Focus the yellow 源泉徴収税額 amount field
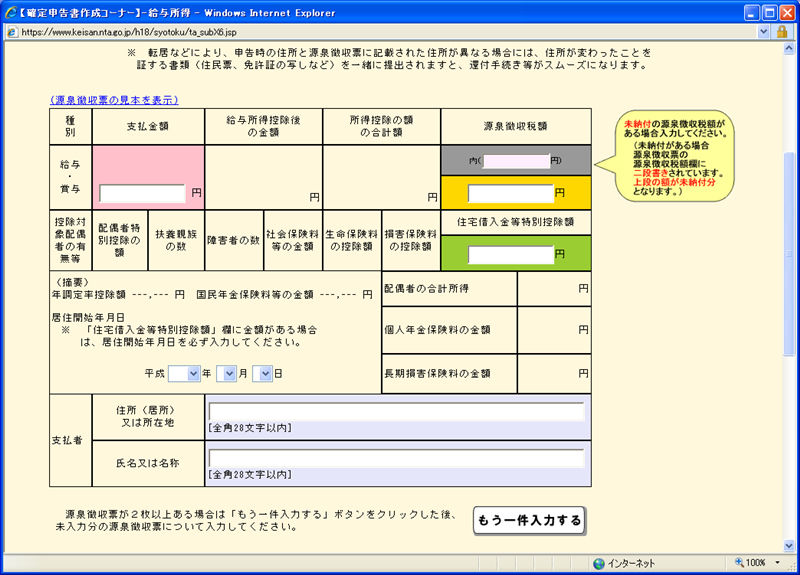 (x=510, y=193)
